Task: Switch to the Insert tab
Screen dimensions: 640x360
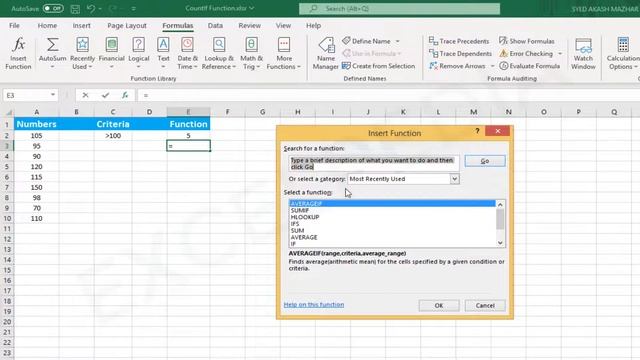Action: 82,25
